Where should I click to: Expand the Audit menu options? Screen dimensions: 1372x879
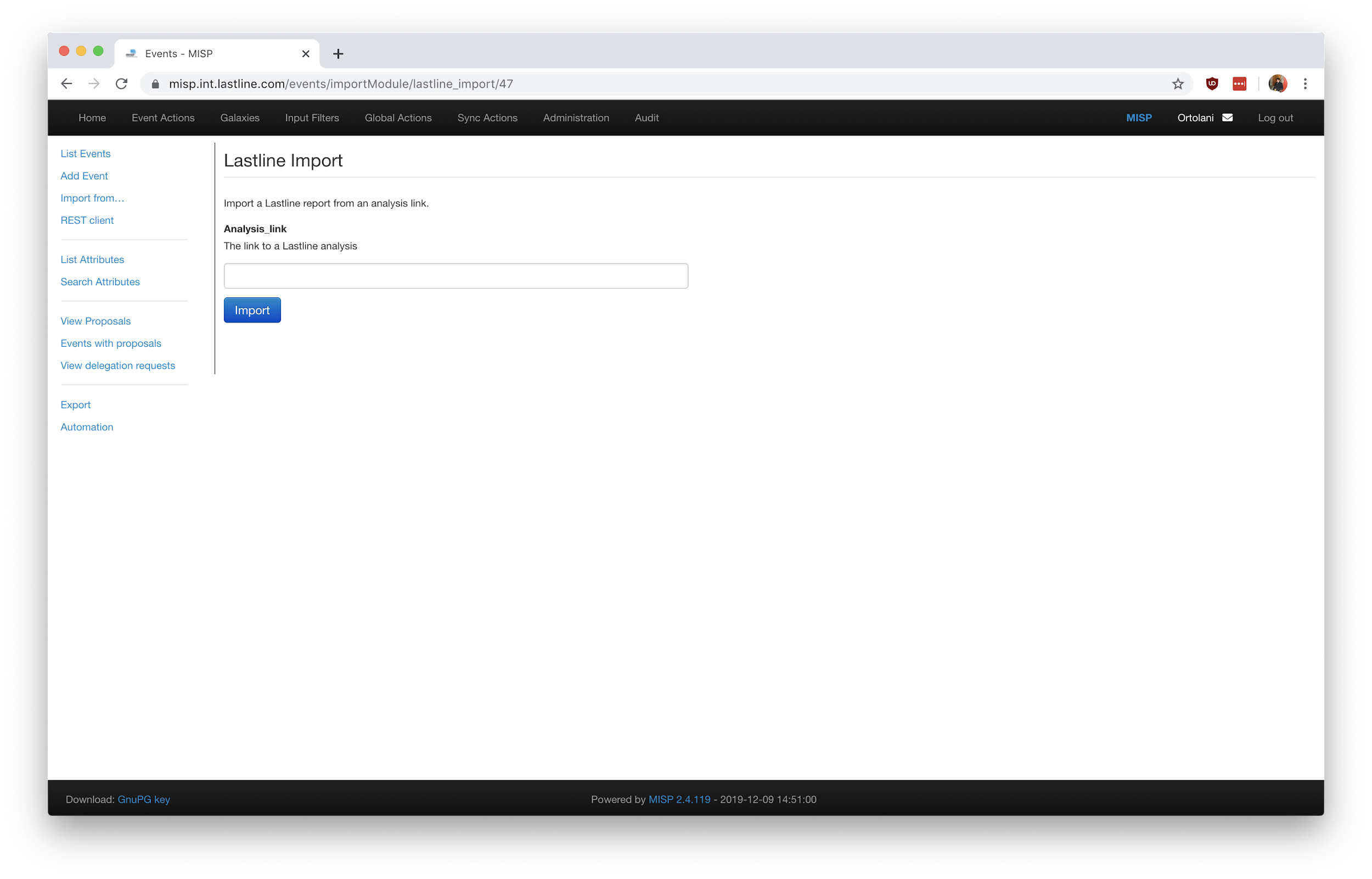point(647,117)
